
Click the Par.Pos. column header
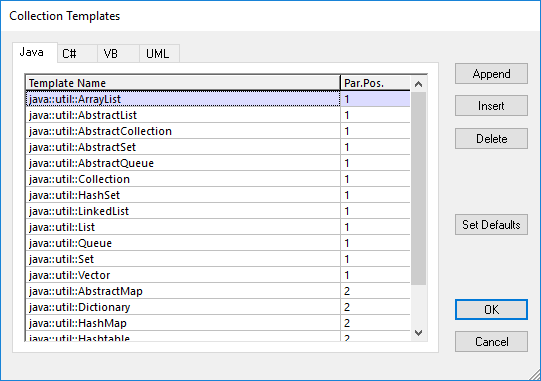pyautogui.click(x=375, y=83)
